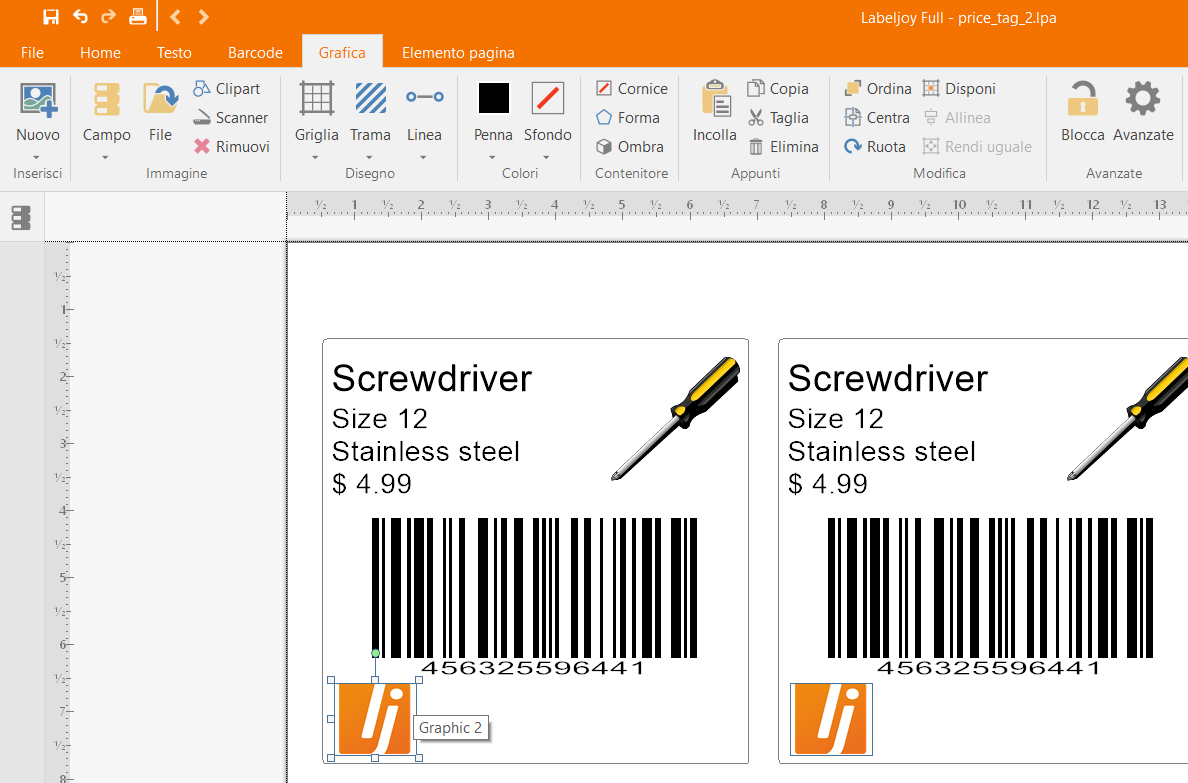This screenshot has width=1188, height=783.
Task: Select the selected logo graphic on first label
Action: [374, 719]
